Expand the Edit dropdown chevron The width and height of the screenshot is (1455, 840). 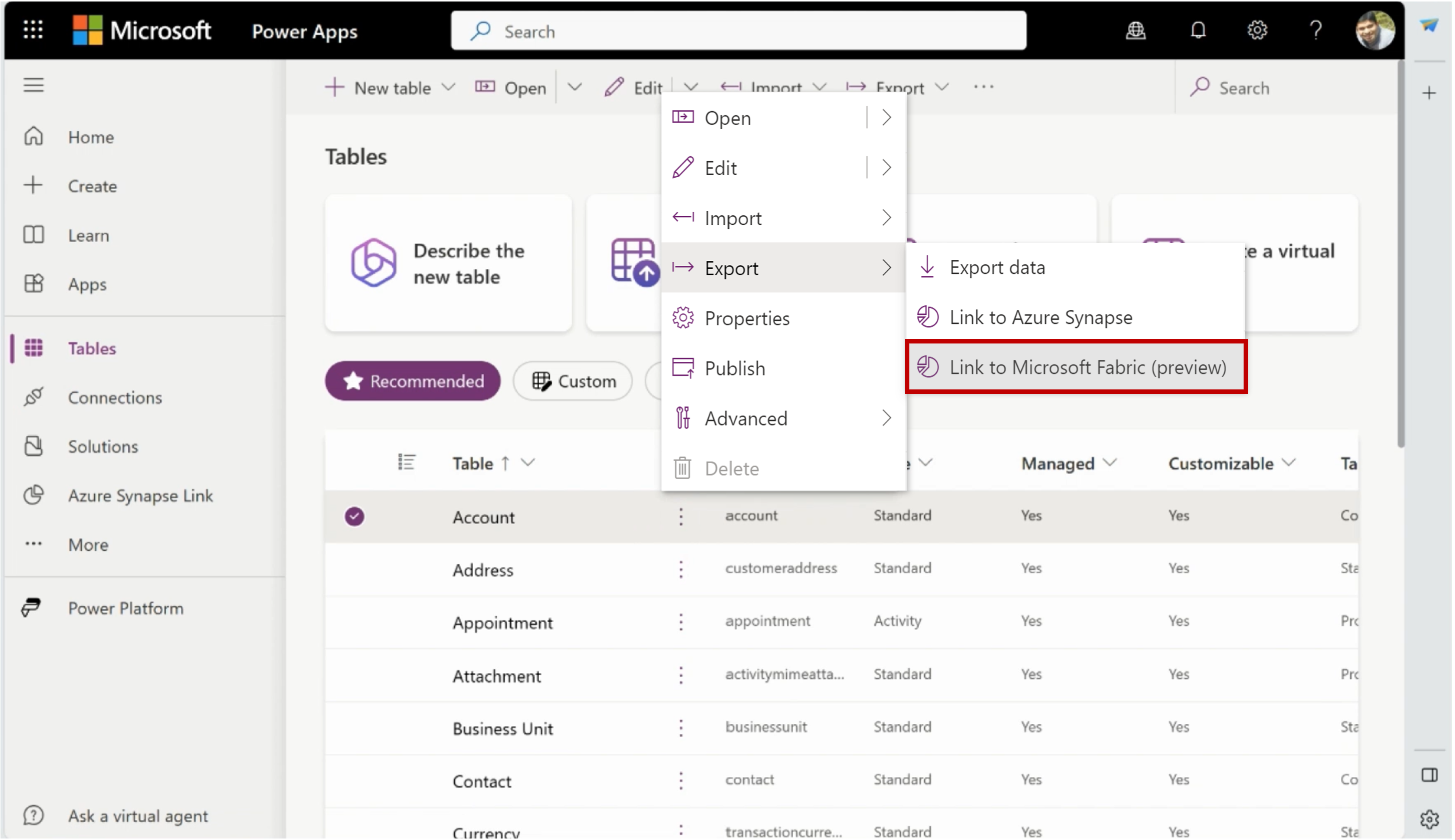[692, 87]
